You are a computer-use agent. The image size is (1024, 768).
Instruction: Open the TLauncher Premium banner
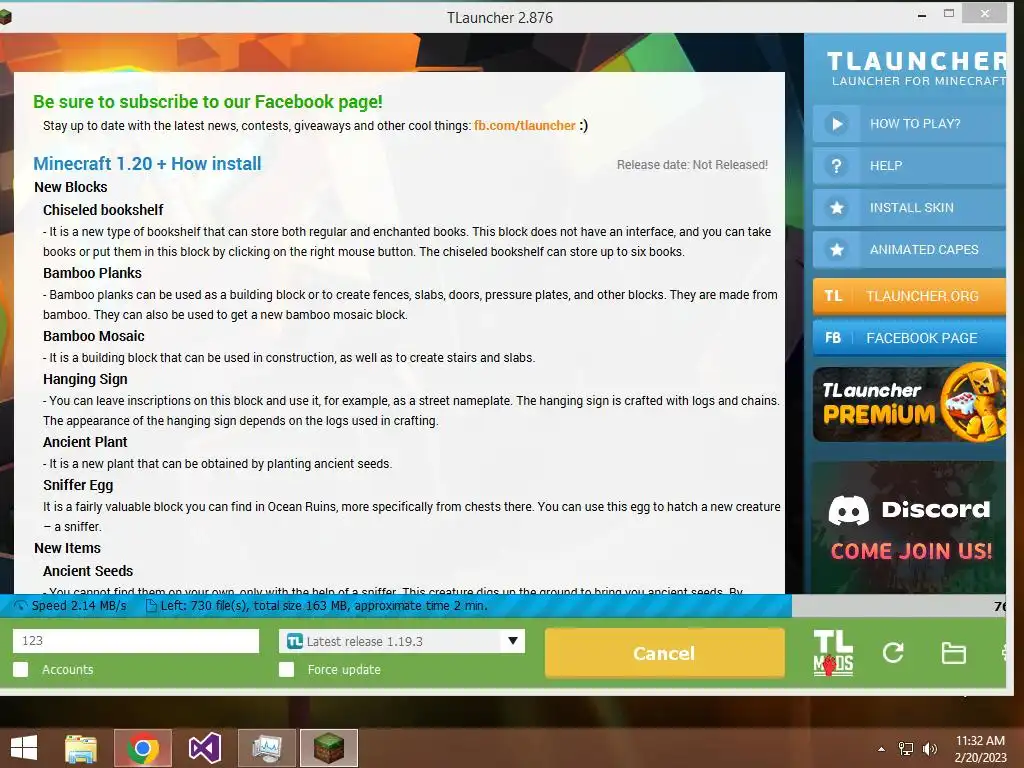(909, 404)
